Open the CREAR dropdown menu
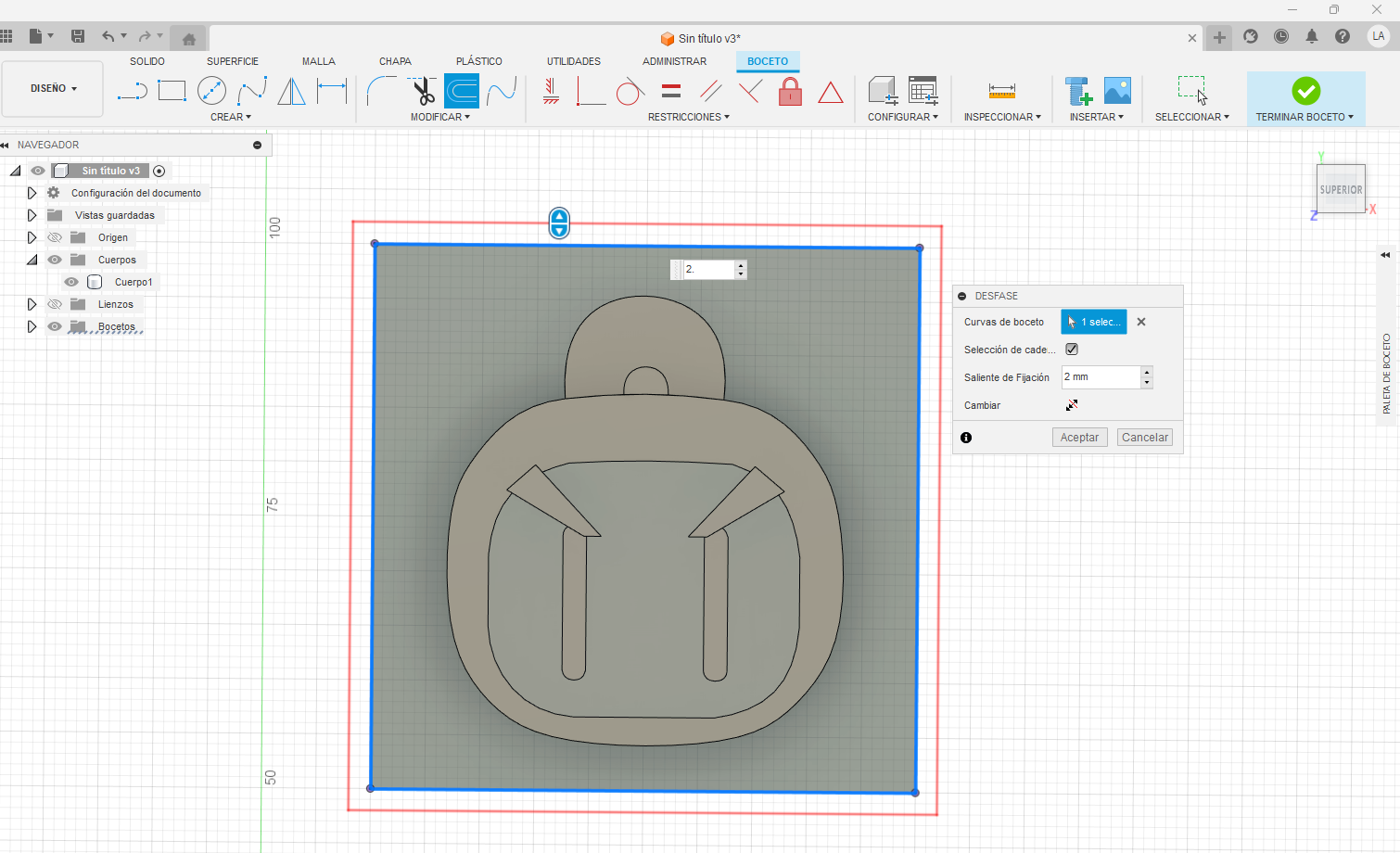Viewport: 1400px width, 853px height. click(x=231, y=117)
